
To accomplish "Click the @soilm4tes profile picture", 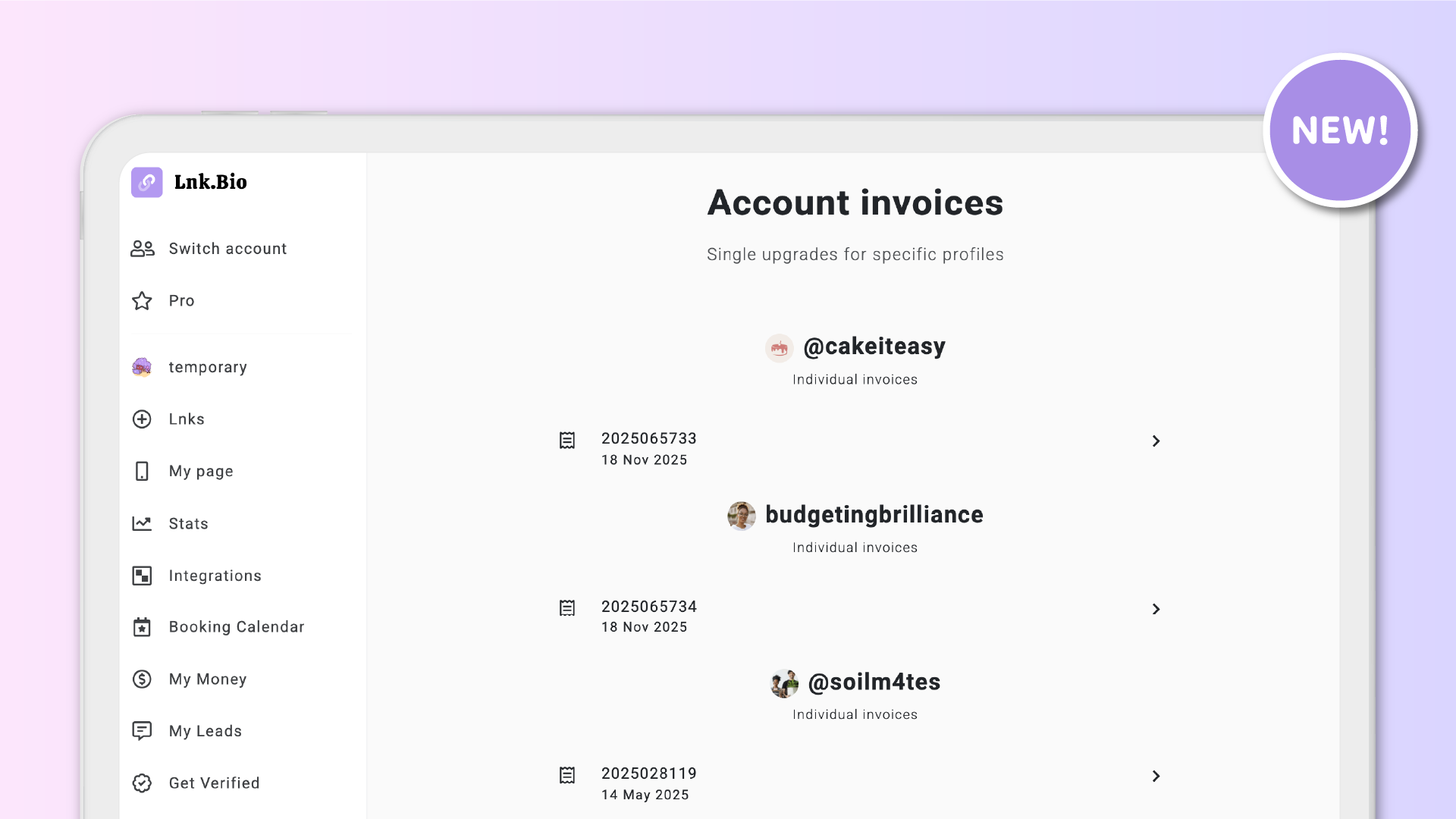I will 785,683.
